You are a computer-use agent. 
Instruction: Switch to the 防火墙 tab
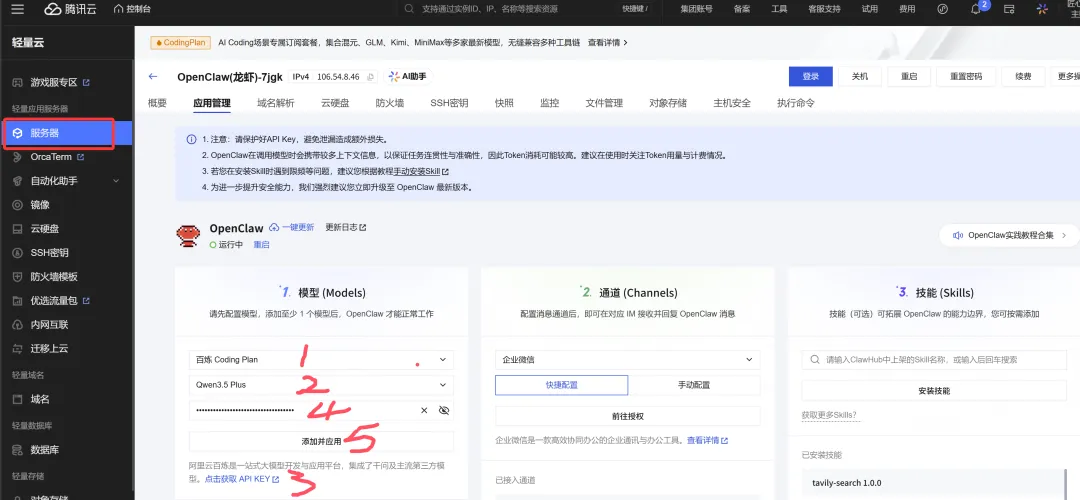(x=390, y=103)
